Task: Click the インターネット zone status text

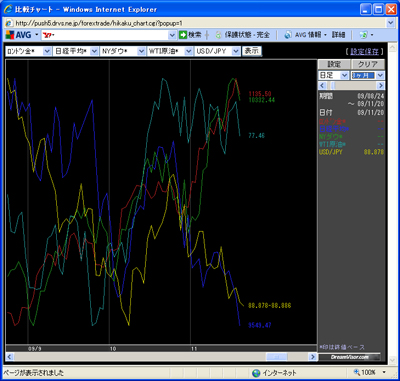Action: [x=279, y=373]
